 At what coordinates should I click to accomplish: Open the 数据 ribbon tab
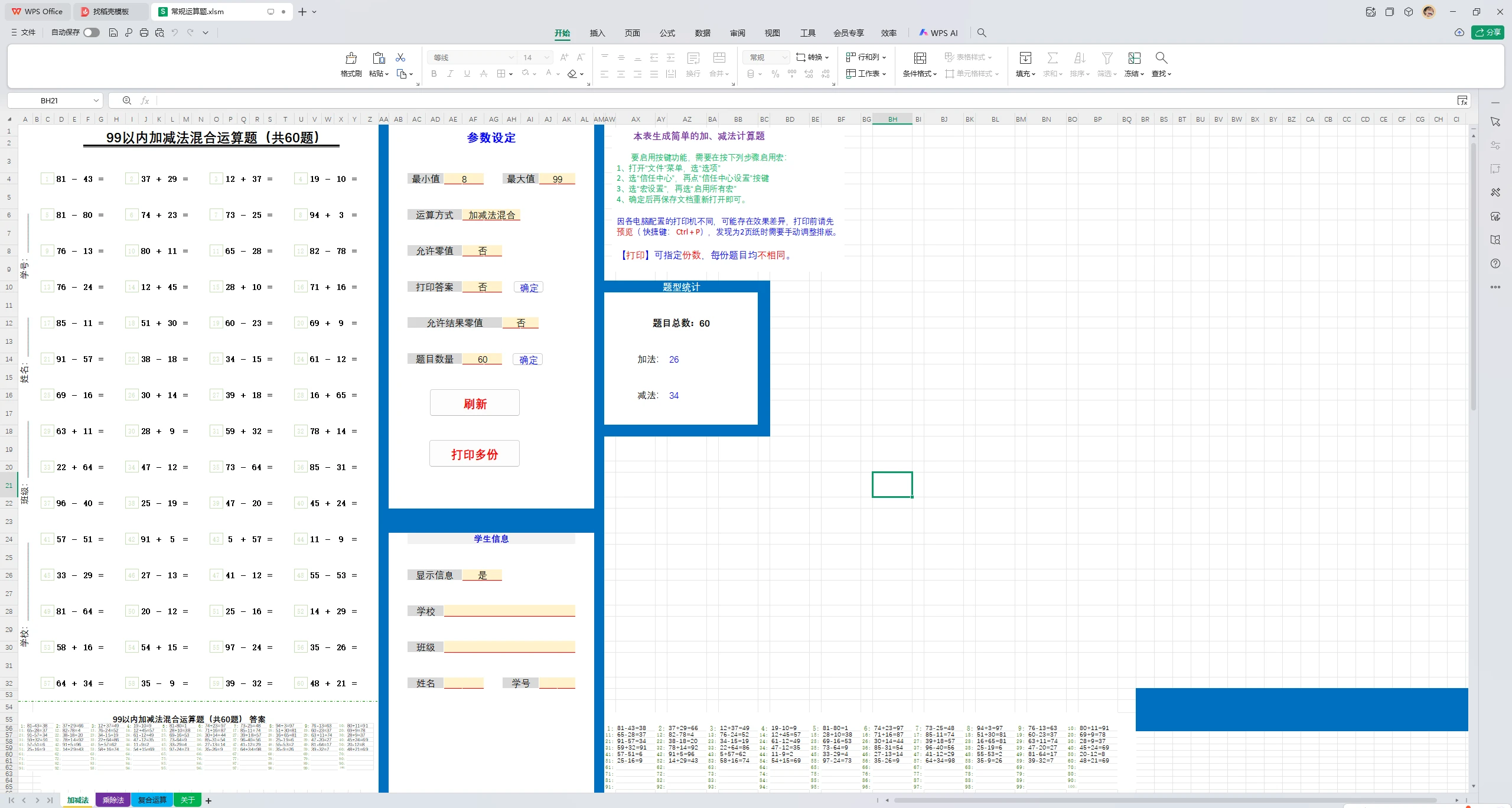[702, 33]
